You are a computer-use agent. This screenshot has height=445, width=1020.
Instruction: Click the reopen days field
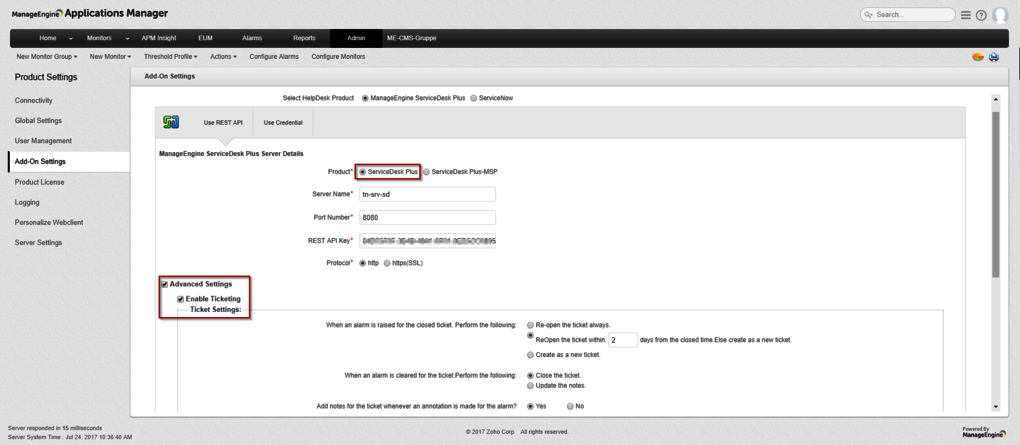623,340
